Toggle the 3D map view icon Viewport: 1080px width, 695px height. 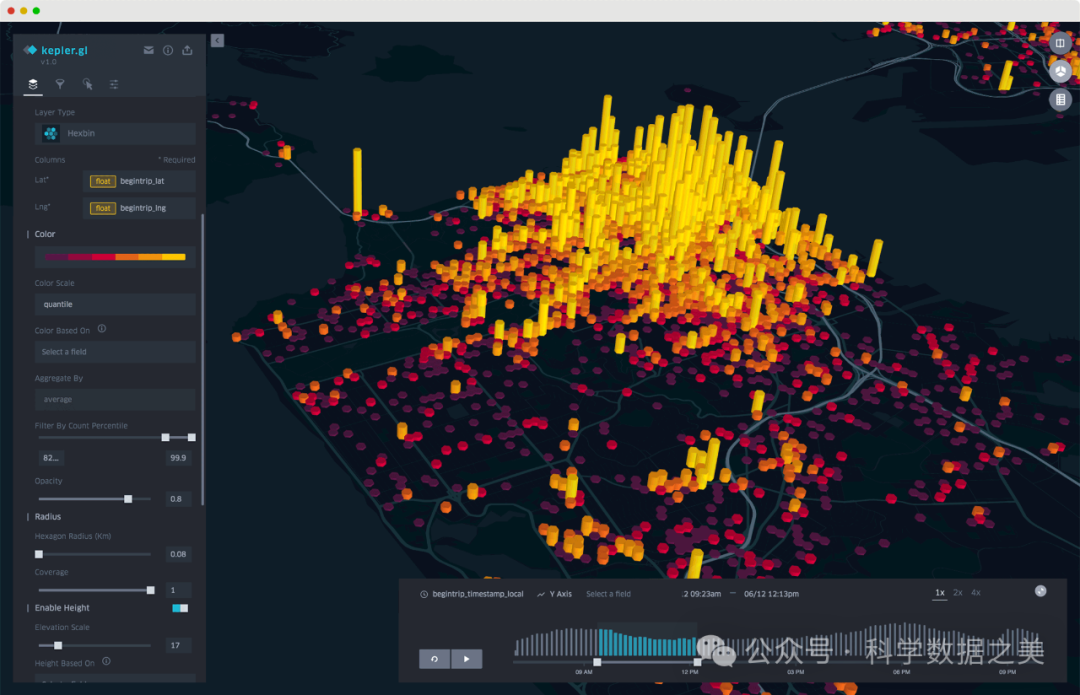pos(1060,72)
